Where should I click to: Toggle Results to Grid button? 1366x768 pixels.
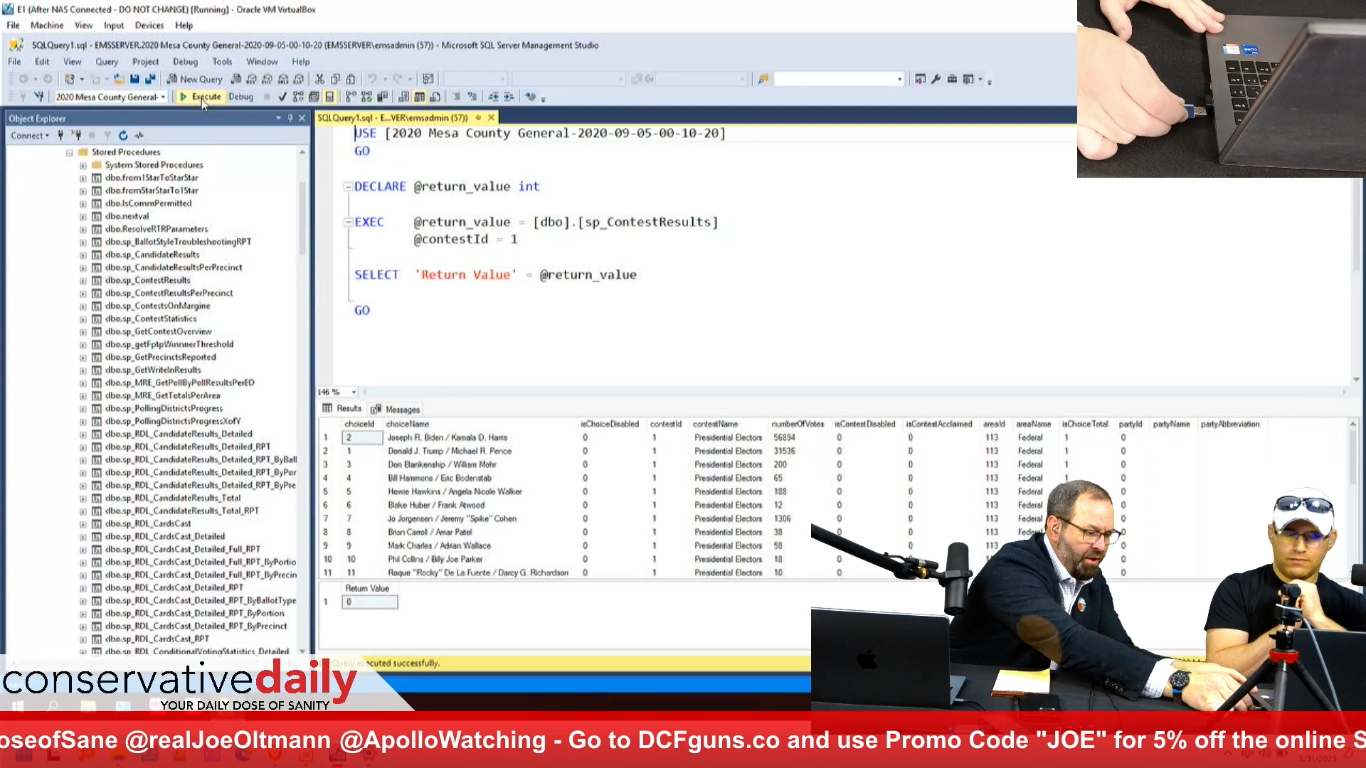point(420,97)
